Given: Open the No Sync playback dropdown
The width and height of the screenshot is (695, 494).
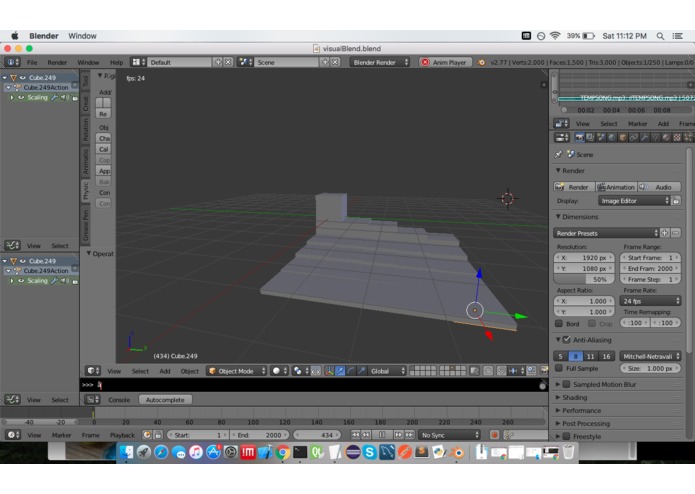Looking at the screenshot, I should (x=449, y=435).
